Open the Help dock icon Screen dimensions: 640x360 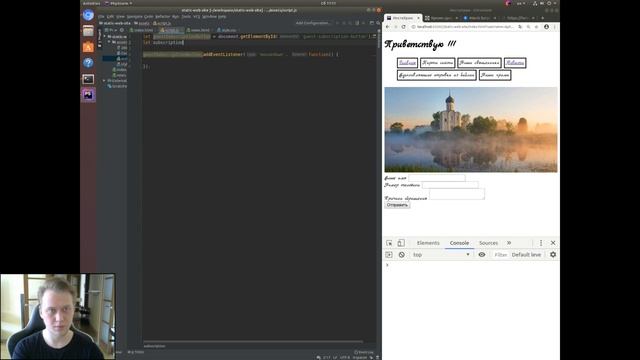tap(88, 63)
